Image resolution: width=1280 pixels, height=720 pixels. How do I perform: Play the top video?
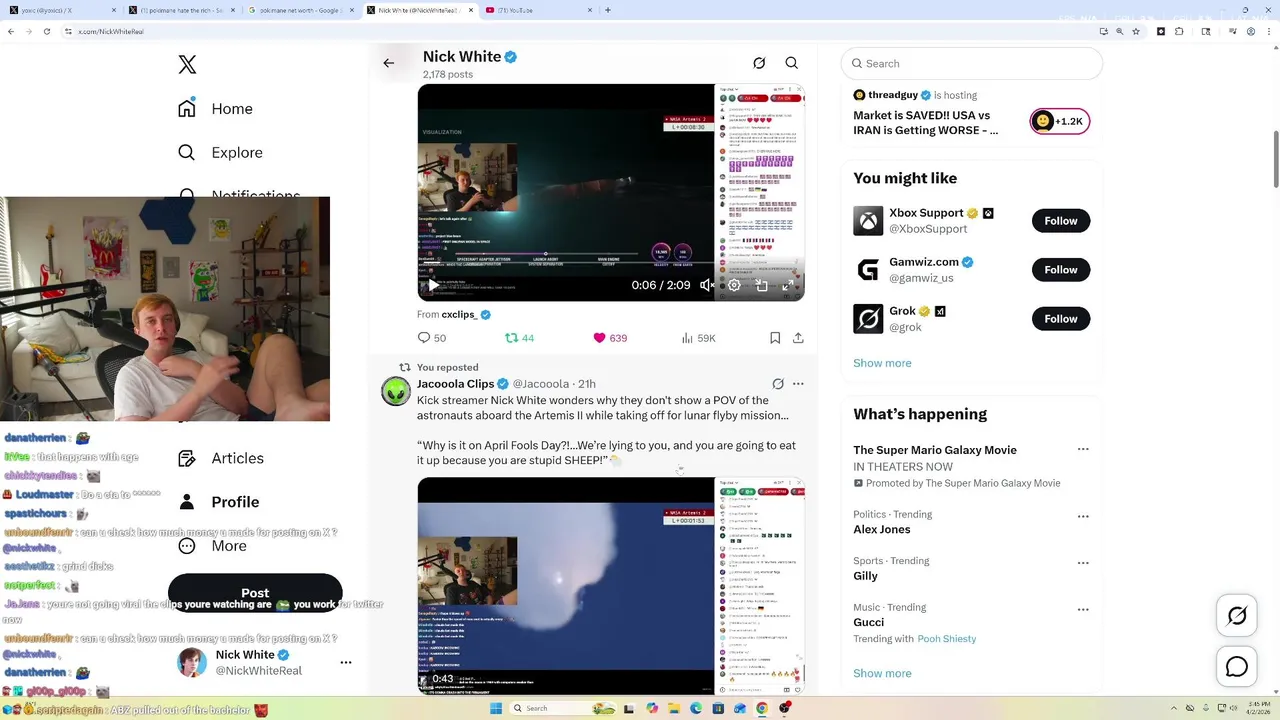coord(433,285)
